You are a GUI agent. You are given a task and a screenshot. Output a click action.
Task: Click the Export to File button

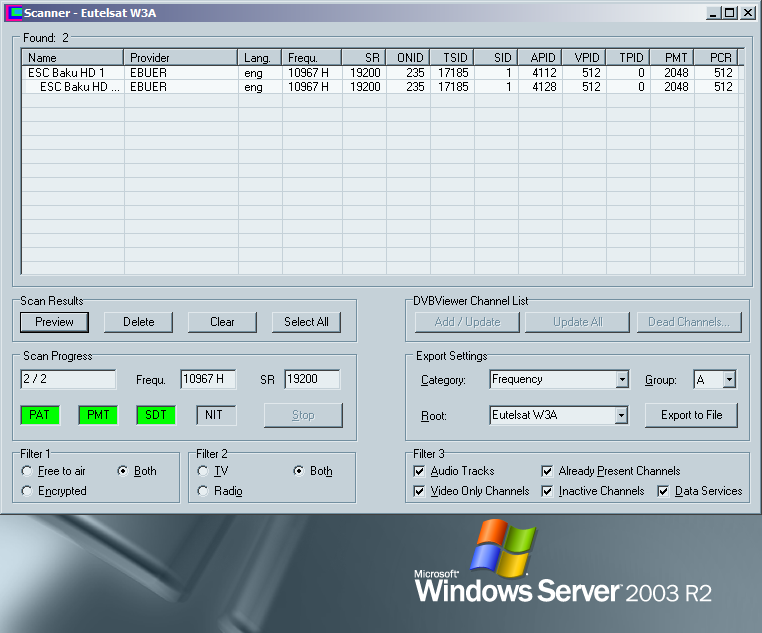coord(692,415)
